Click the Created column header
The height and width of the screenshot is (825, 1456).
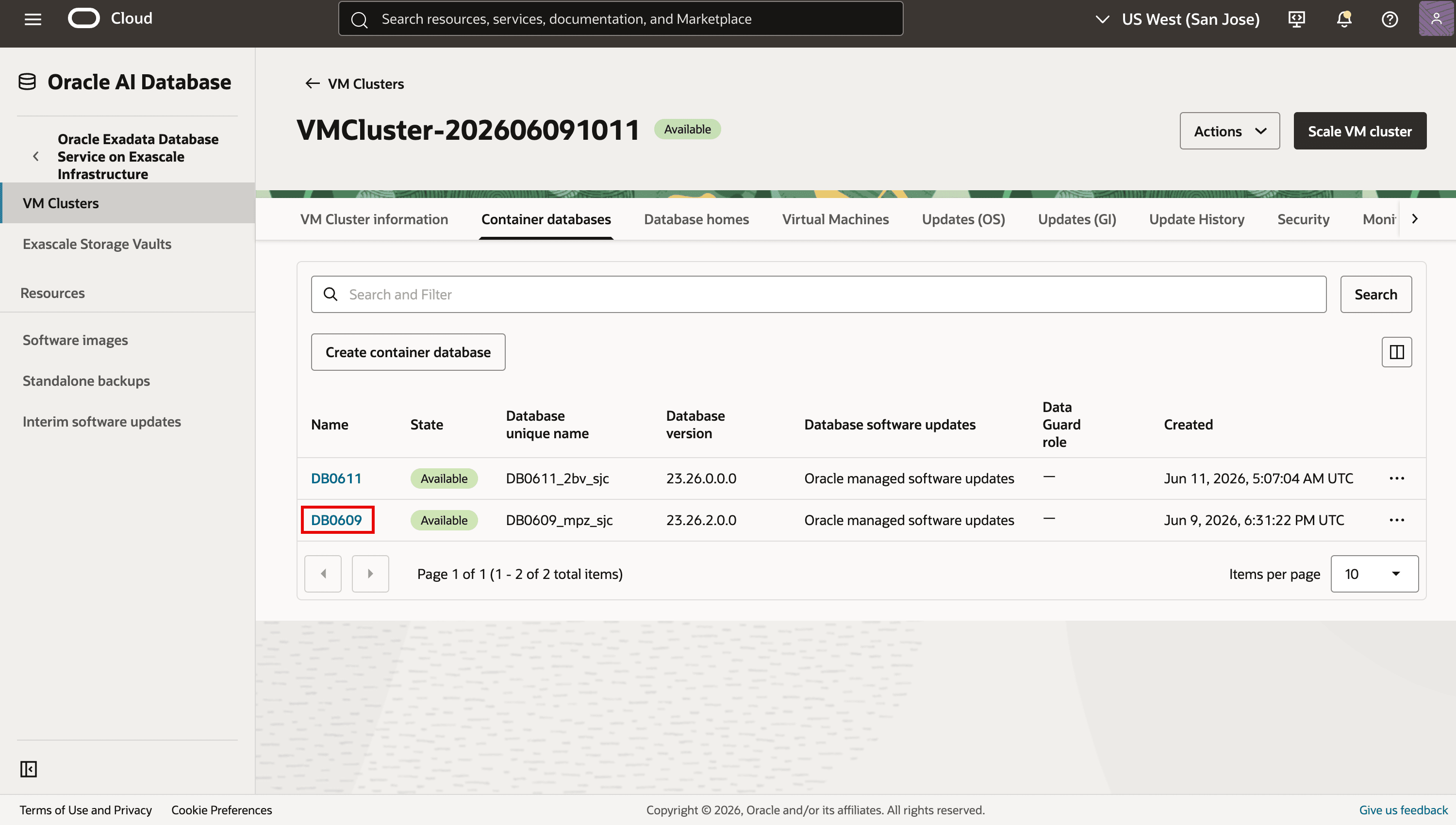point(1189,425)
